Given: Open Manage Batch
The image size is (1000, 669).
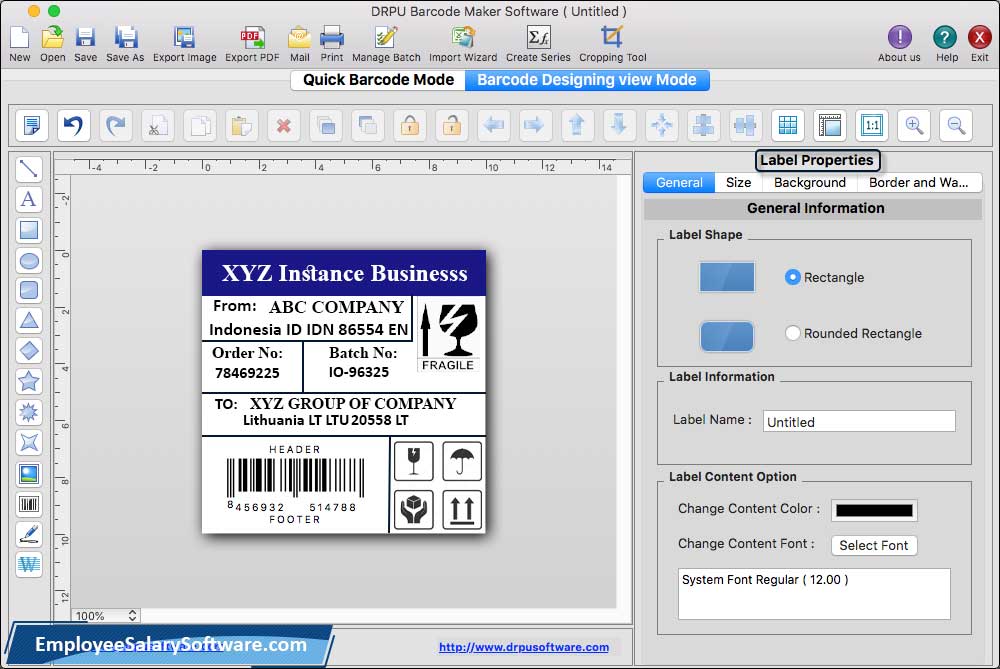Looking at the screenshot, I should [386, 43].
